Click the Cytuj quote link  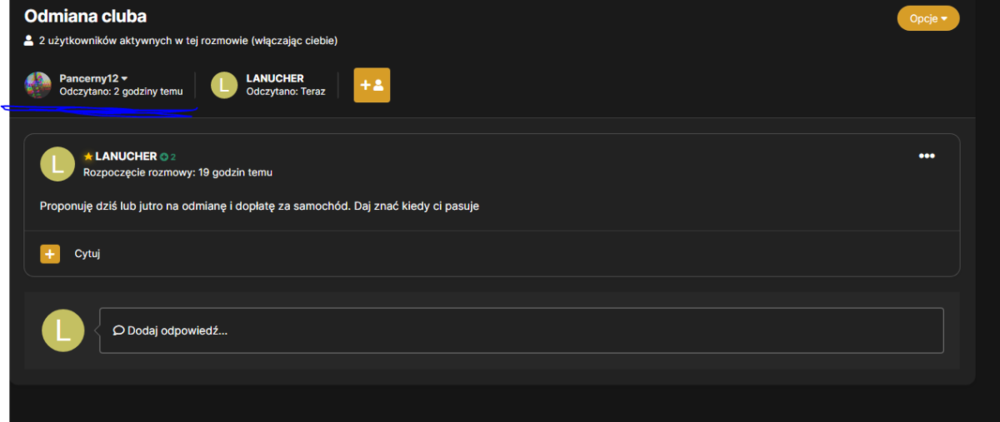tap(87, 254)
